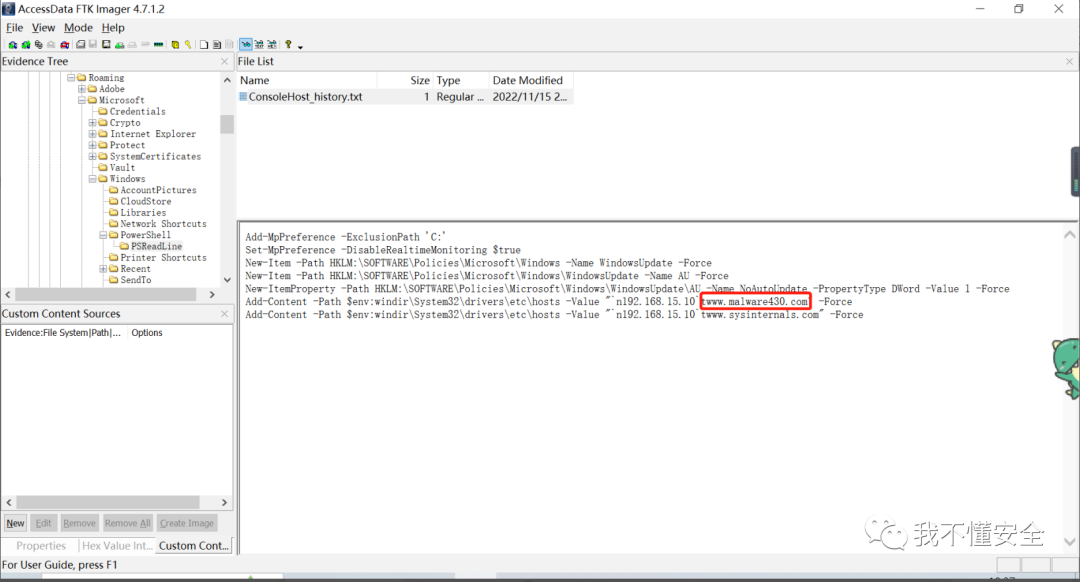
Task: Open the Image Mounting tool icon
Action: (39, 45)
